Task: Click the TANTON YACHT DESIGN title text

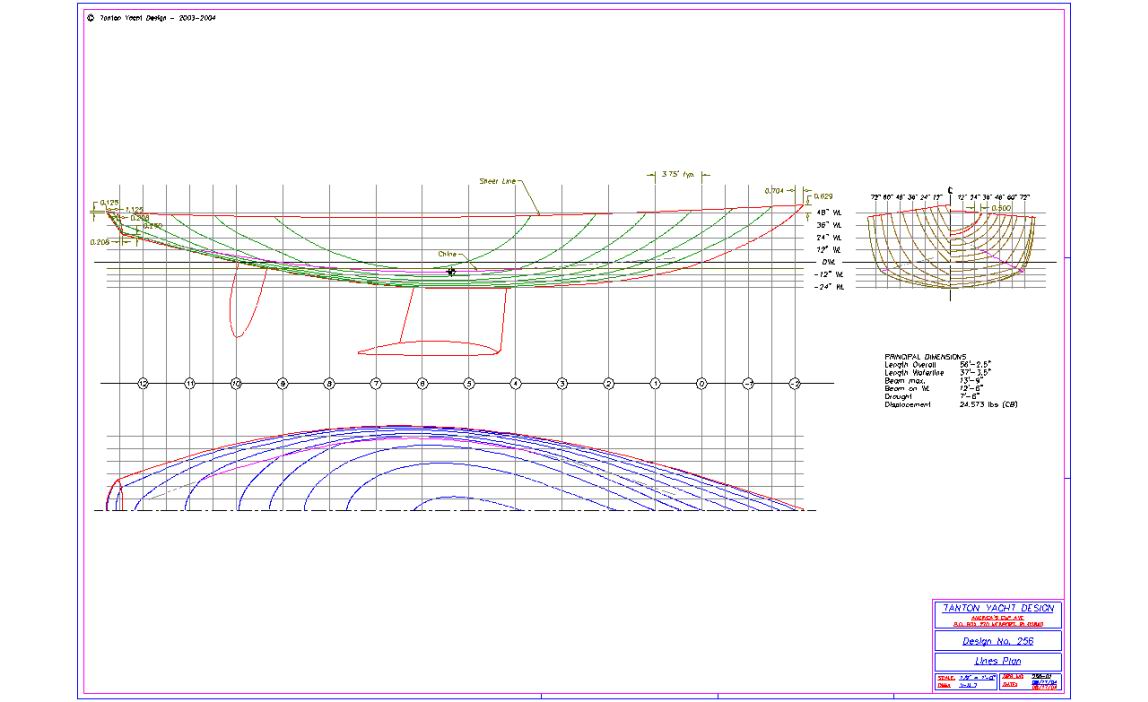Action: pos(994,608)
